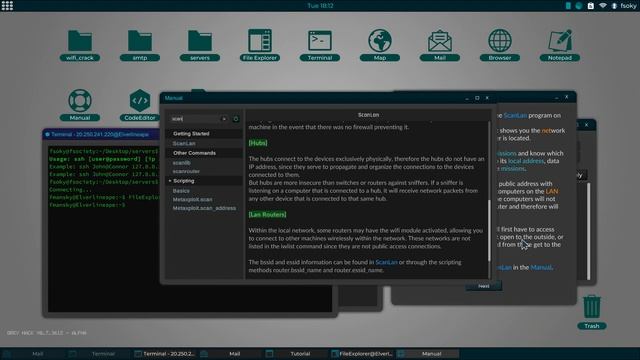This screenshot has width=640, height=360.
Task: Open Metaxploit.scan_address entry in sidebar
Action: [x=204, y=208]
